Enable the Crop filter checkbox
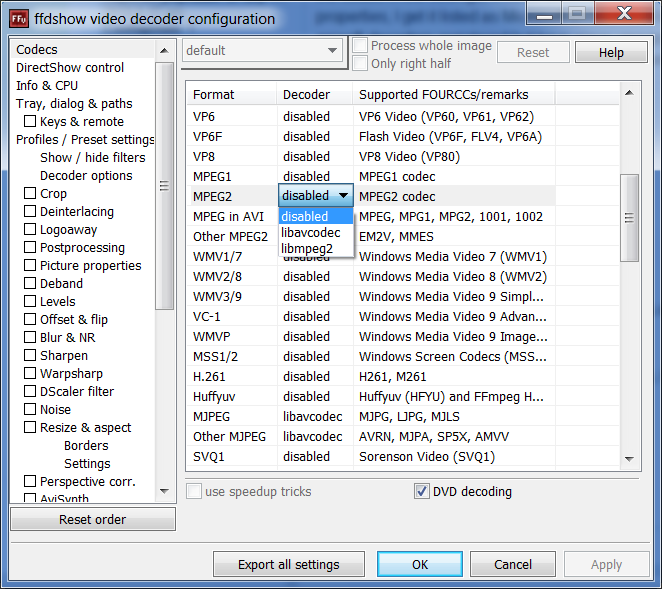662x589 pixels. (30, 194)
